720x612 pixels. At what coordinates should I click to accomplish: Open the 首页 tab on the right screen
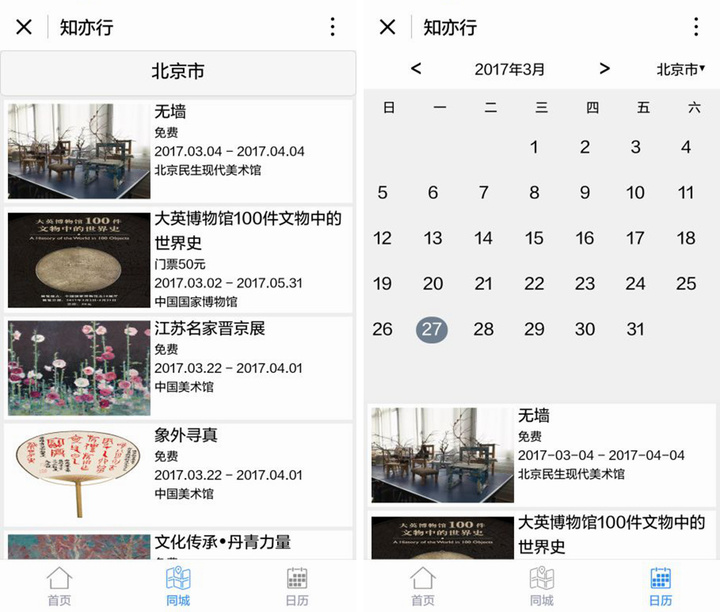(423, 586)
